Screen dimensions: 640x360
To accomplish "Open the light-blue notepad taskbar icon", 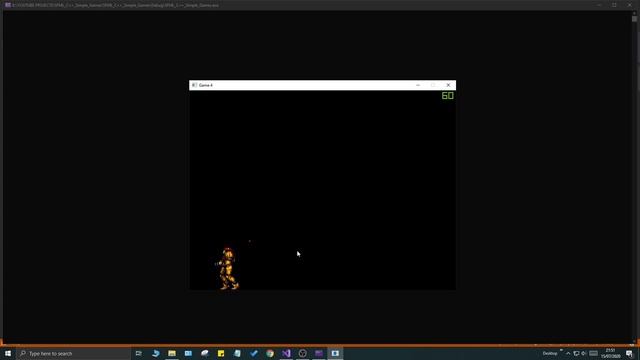I will [x=237, y=353].
